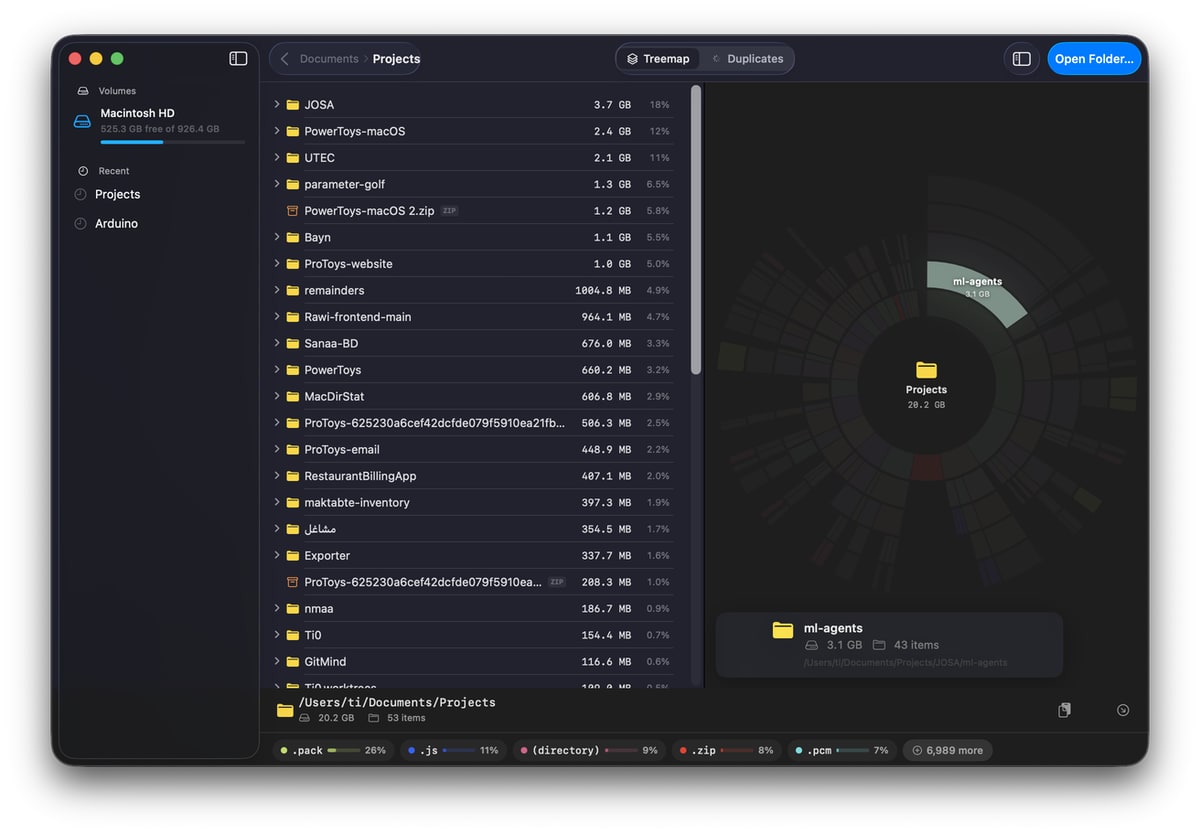
Task: Click the Projects folder icon in sunburst center
Action: (x=926, y=370)
